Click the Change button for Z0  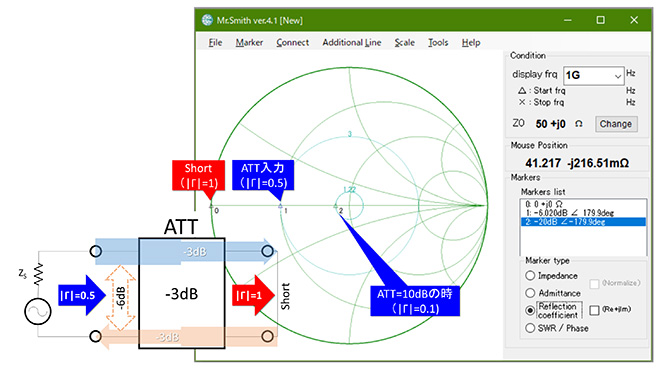click(616, 124)
